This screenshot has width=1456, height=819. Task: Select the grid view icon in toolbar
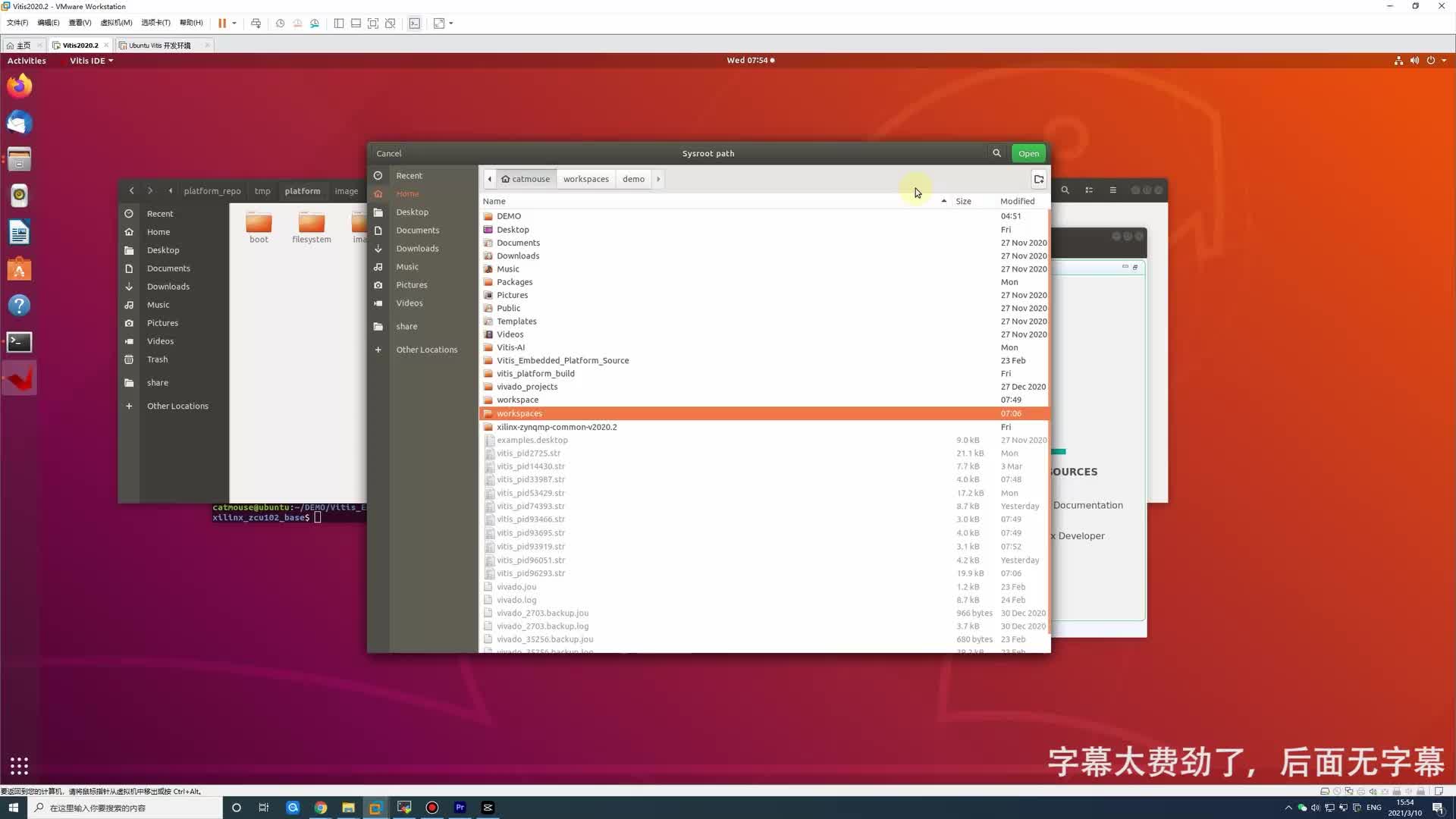(1089, 190)
